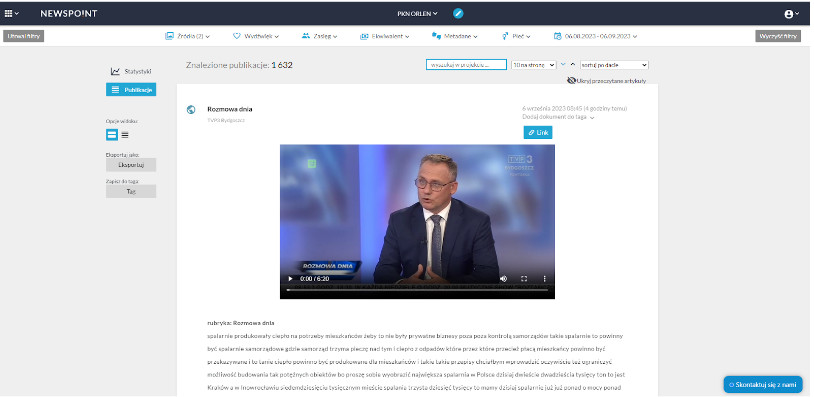This screenshot has width=814, height=397.
Task: Select the Publikacje tab
Action: tap(131, 90)
